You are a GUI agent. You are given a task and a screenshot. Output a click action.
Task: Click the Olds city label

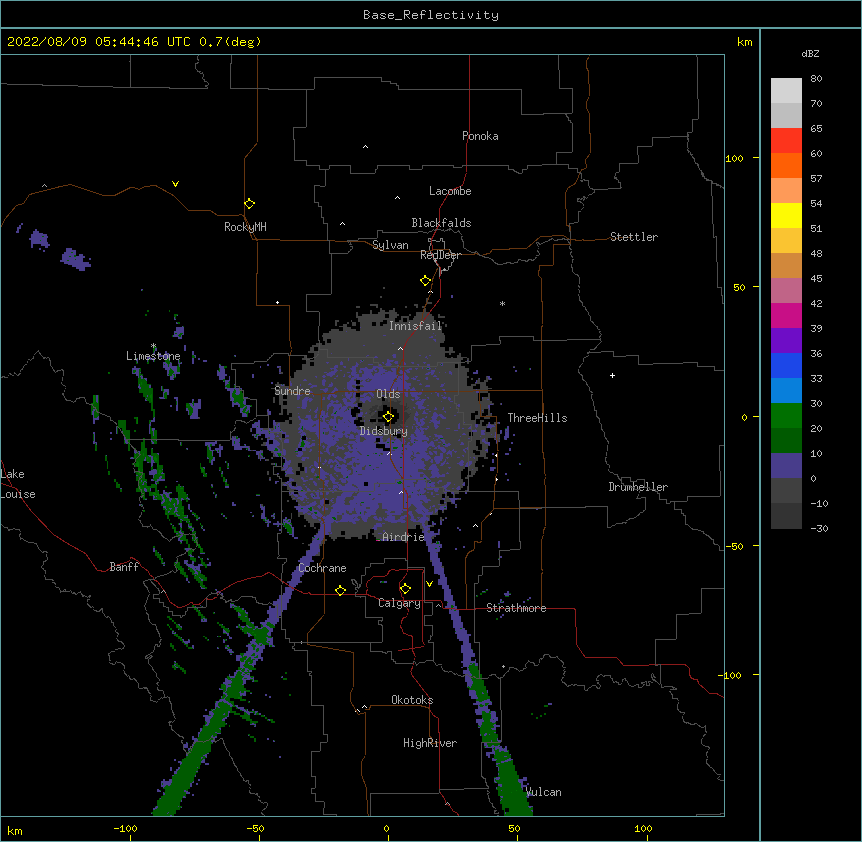click(x=388, y=394)
